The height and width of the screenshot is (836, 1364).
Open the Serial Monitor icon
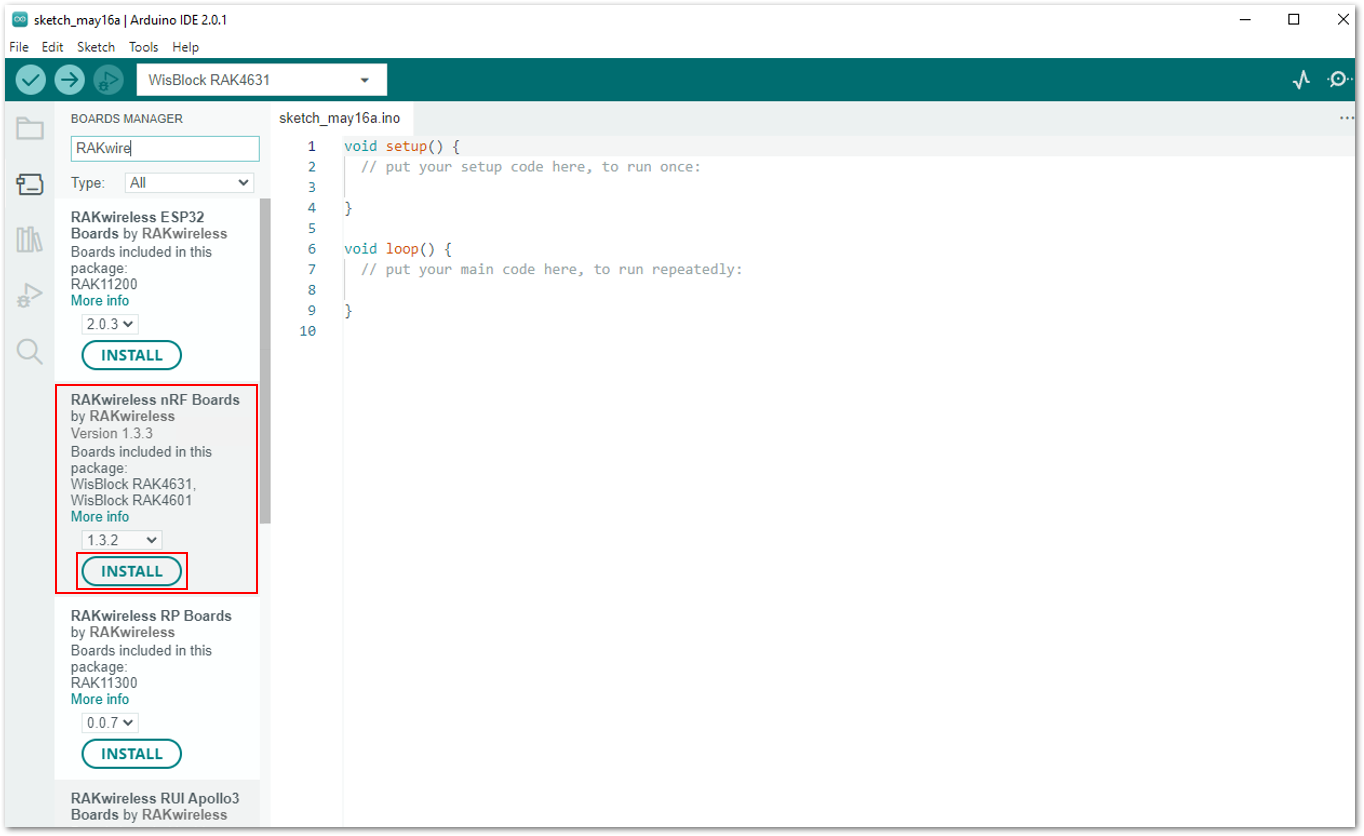[1340, 79]
